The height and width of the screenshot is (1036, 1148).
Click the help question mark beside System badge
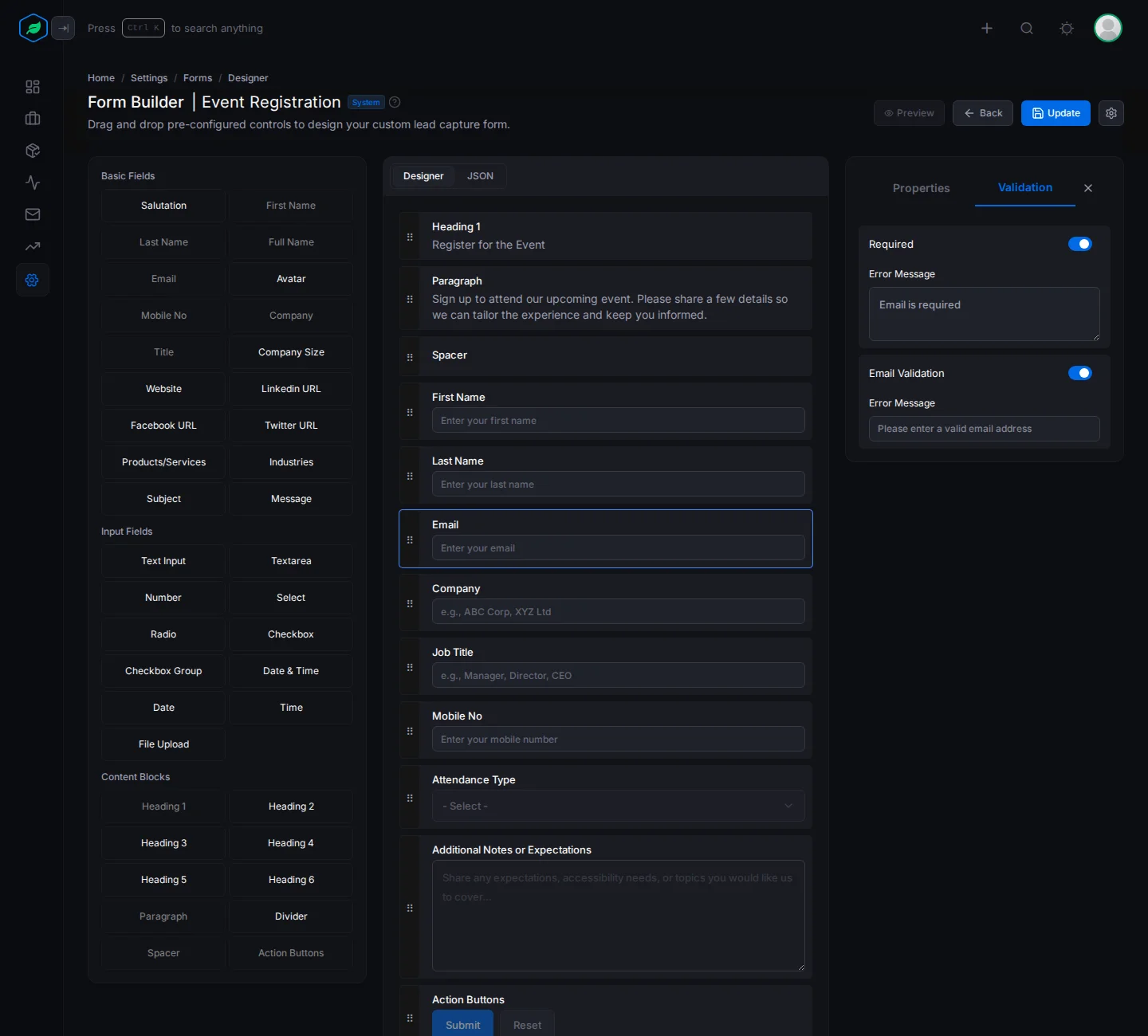[x=395, y=102]
